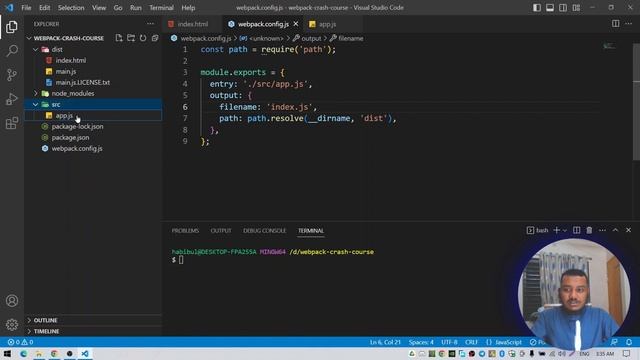Open the Search view in activity bar

pyautogui.click(x=12, y=51)
